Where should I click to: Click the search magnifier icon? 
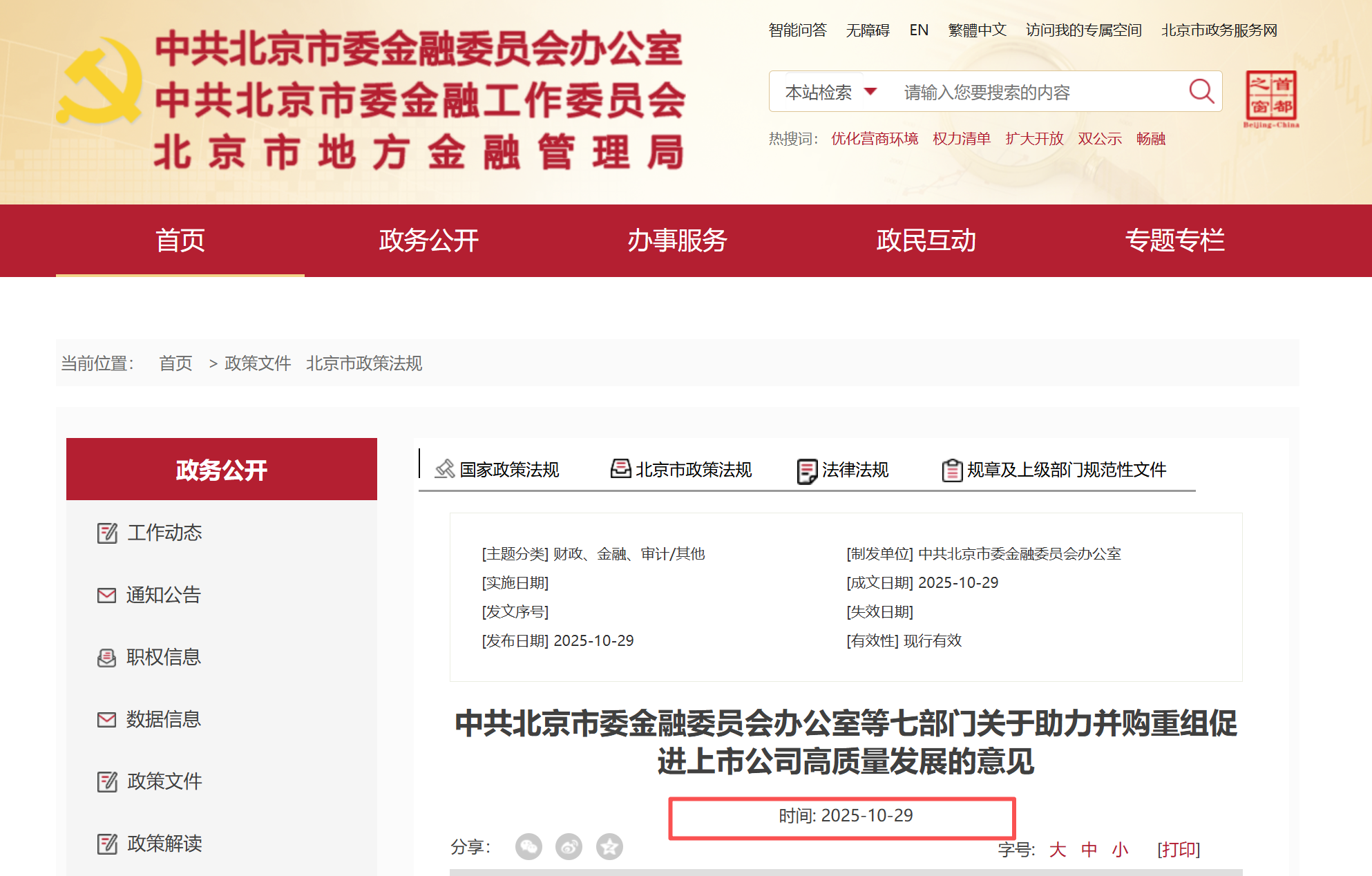coord(1202,91)
